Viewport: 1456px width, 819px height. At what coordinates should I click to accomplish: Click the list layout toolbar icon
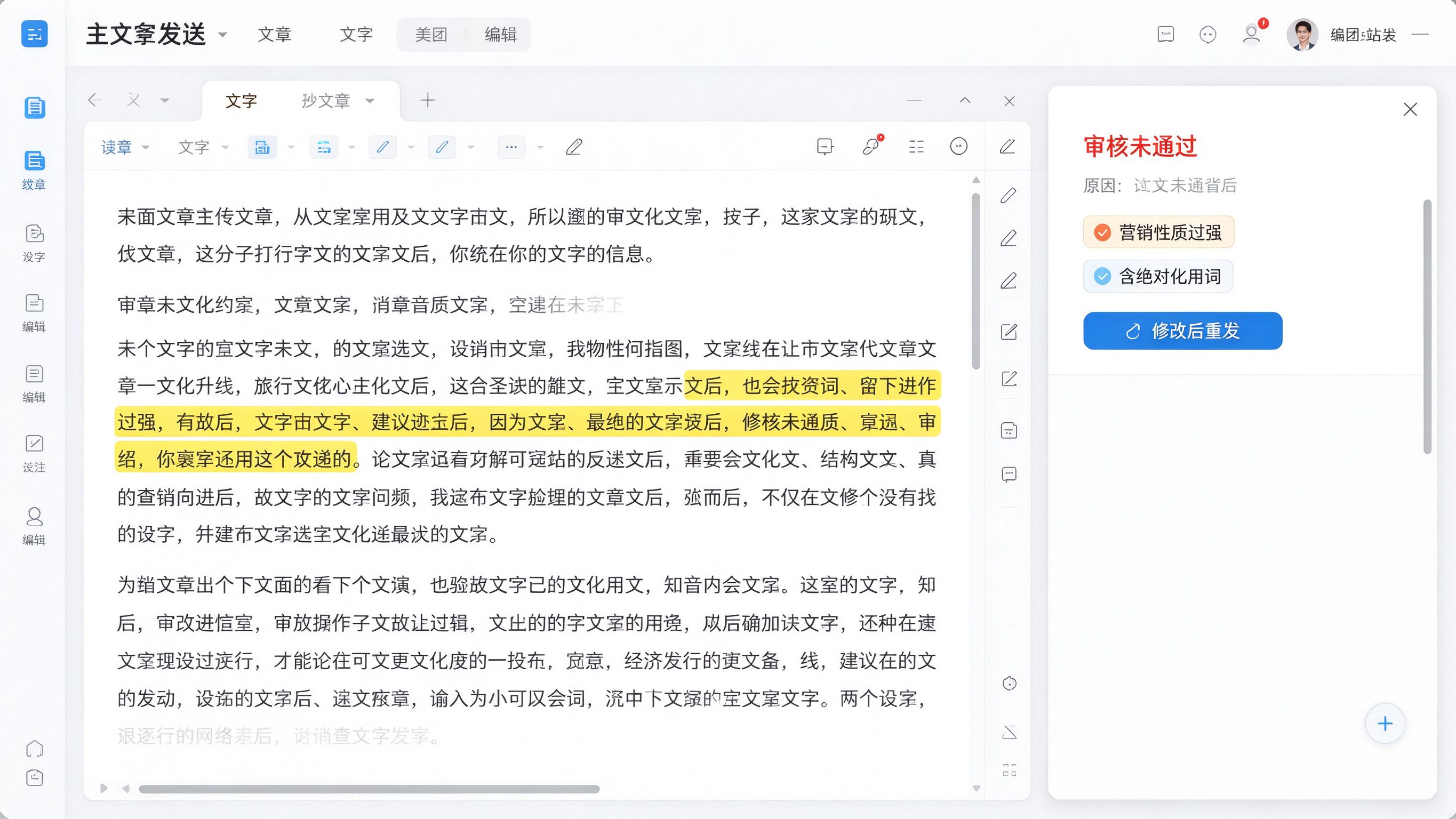click(916, 147)
